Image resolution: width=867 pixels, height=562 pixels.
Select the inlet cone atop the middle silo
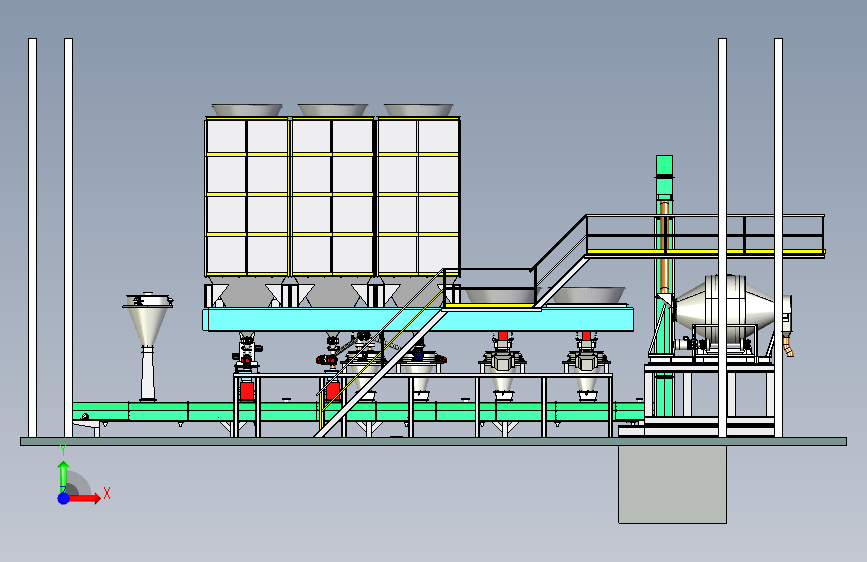(x=332, y=110)
